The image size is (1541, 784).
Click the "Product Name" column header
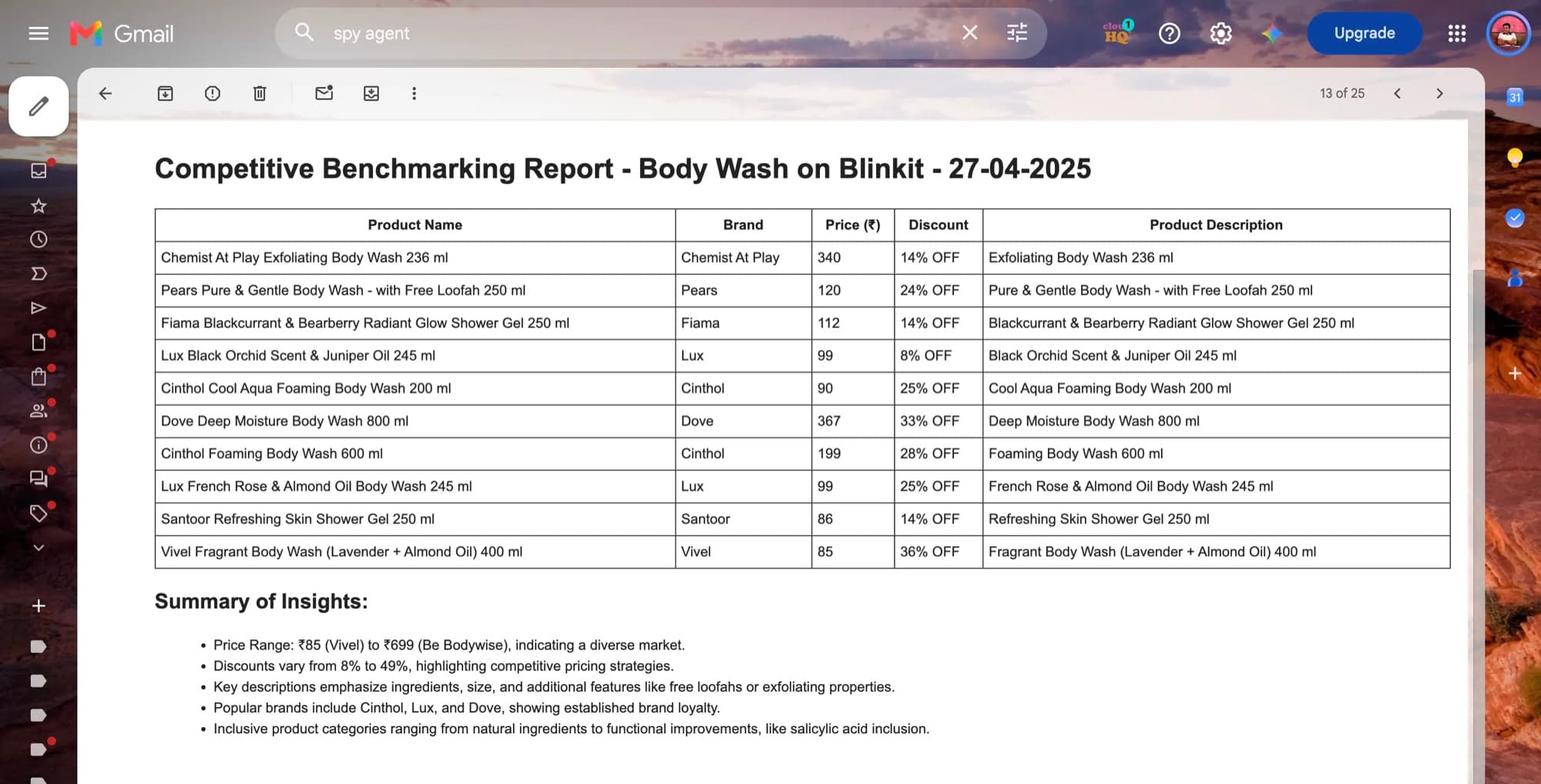pos(415,225)
